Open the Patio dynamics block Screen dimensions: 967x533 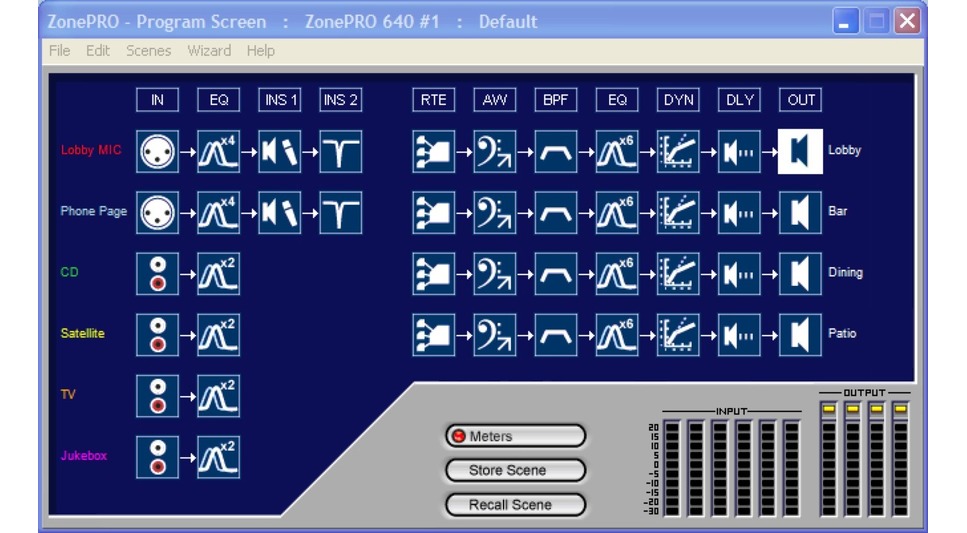point(678,334)
